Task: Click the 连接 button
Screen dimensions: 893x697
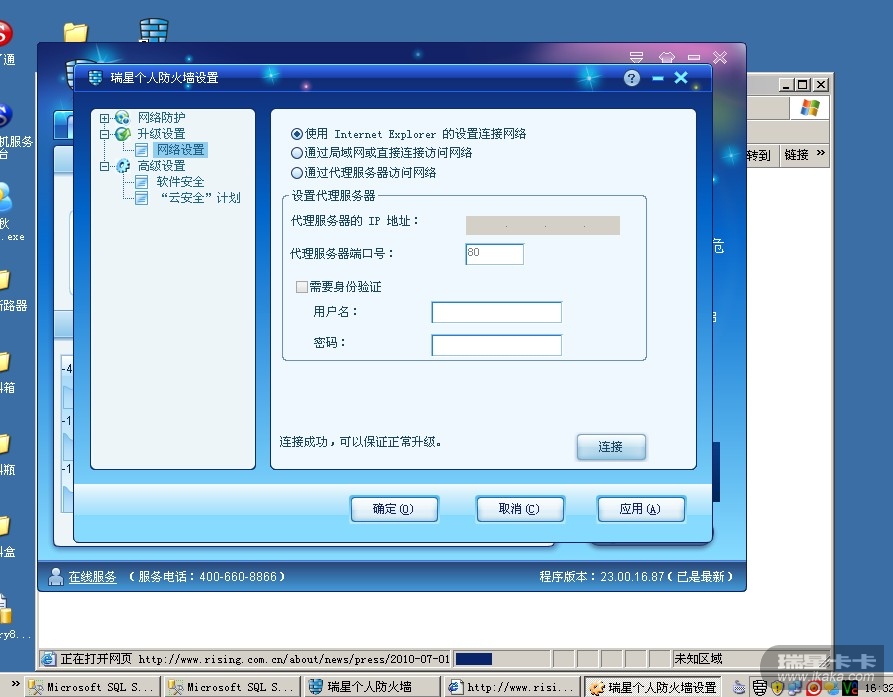Action: [611, 447]
